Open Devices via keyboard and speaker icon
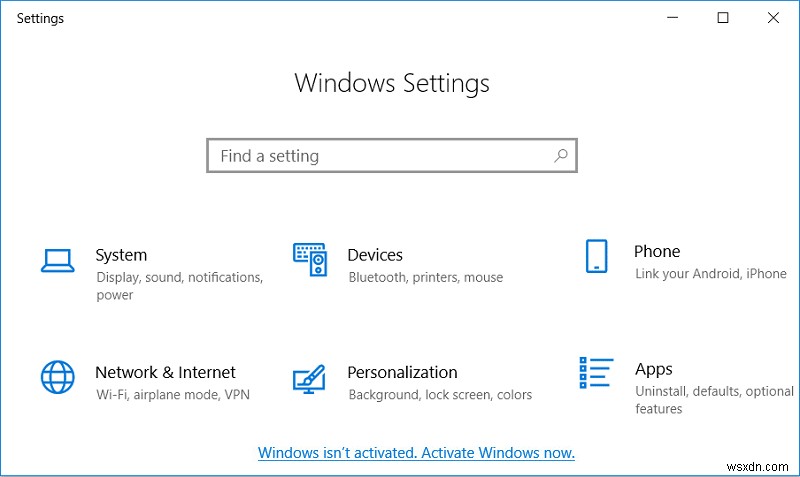Viewport: 800px width, 477px height. [x=309, y=260]
